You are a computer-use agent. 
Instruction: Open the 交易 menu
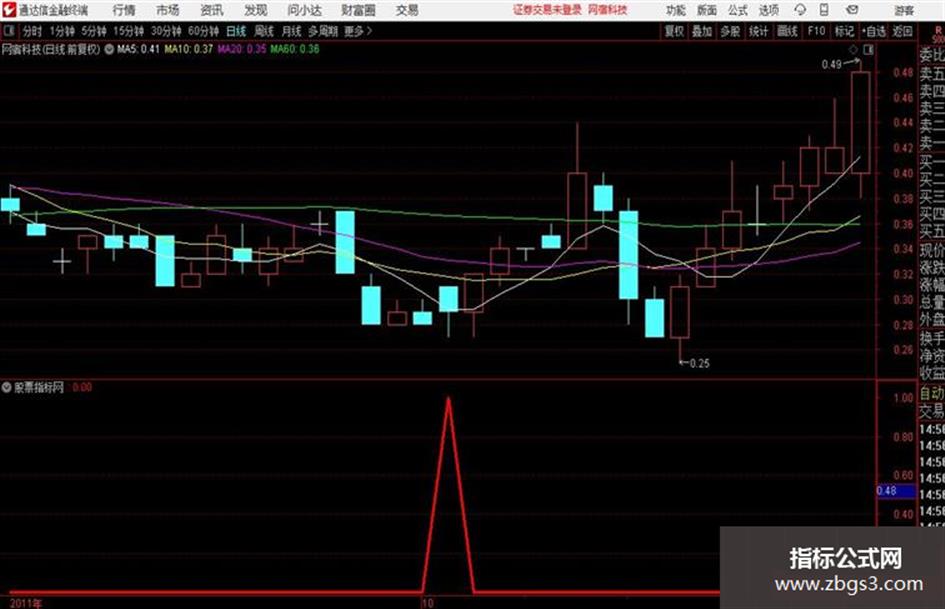click(407, 10)
